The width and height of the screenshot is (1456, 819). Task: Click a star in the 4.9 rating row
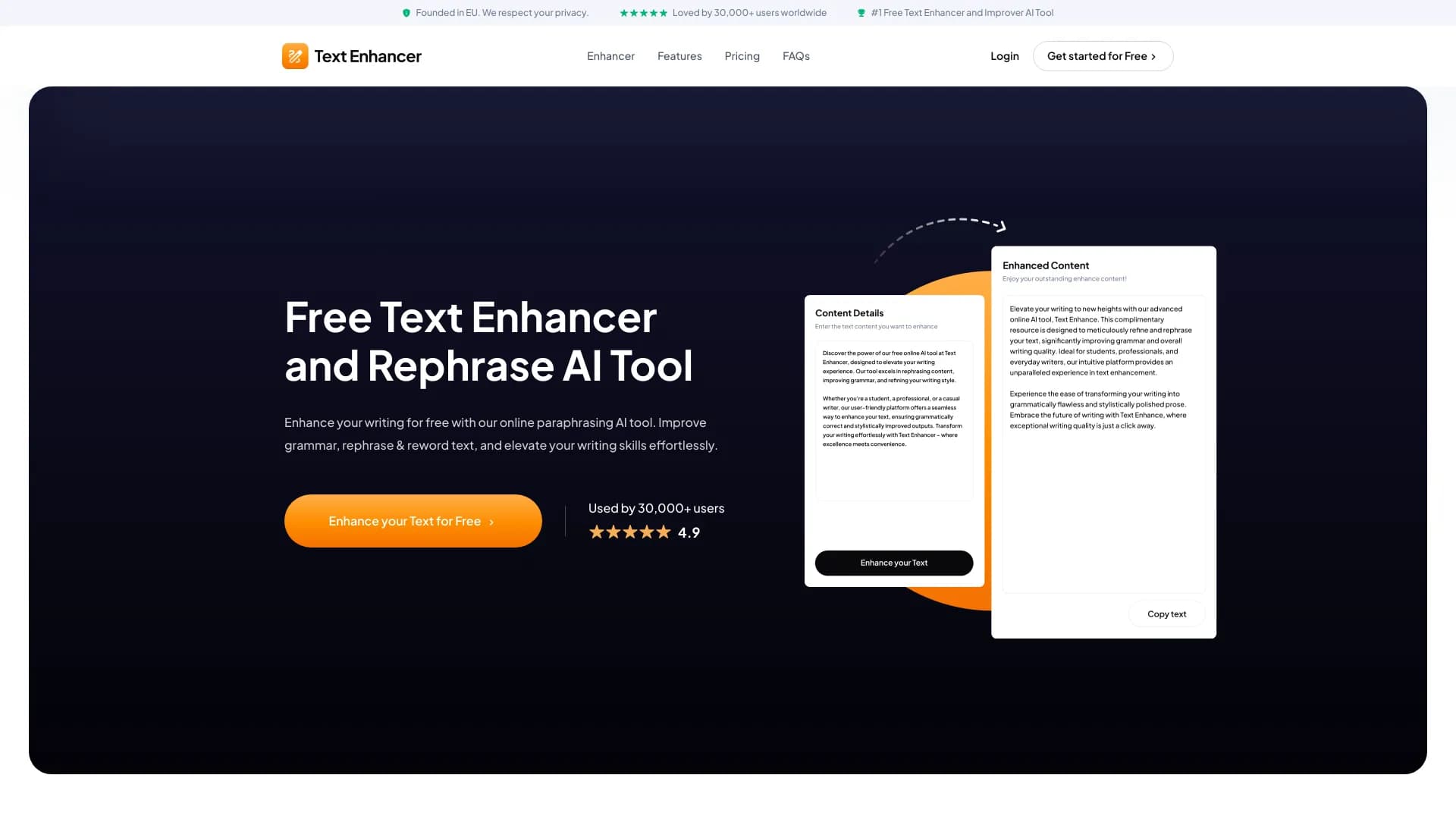(629, 532)
